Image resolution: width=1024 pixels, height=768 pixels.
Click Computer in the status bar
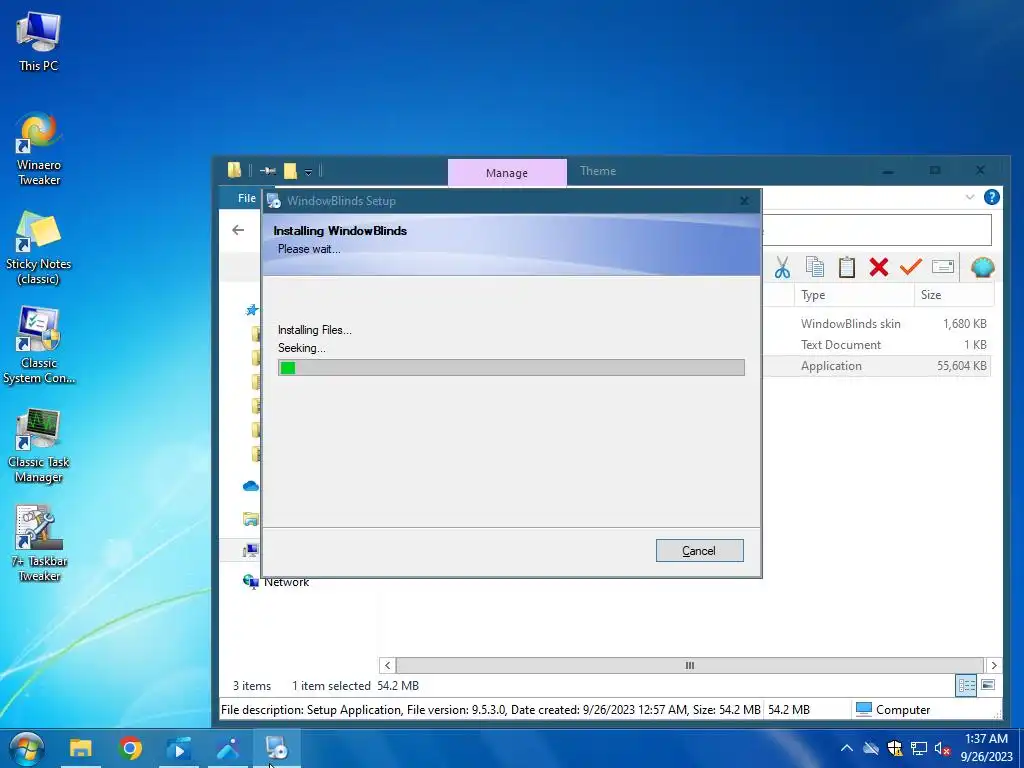point(893,709)
